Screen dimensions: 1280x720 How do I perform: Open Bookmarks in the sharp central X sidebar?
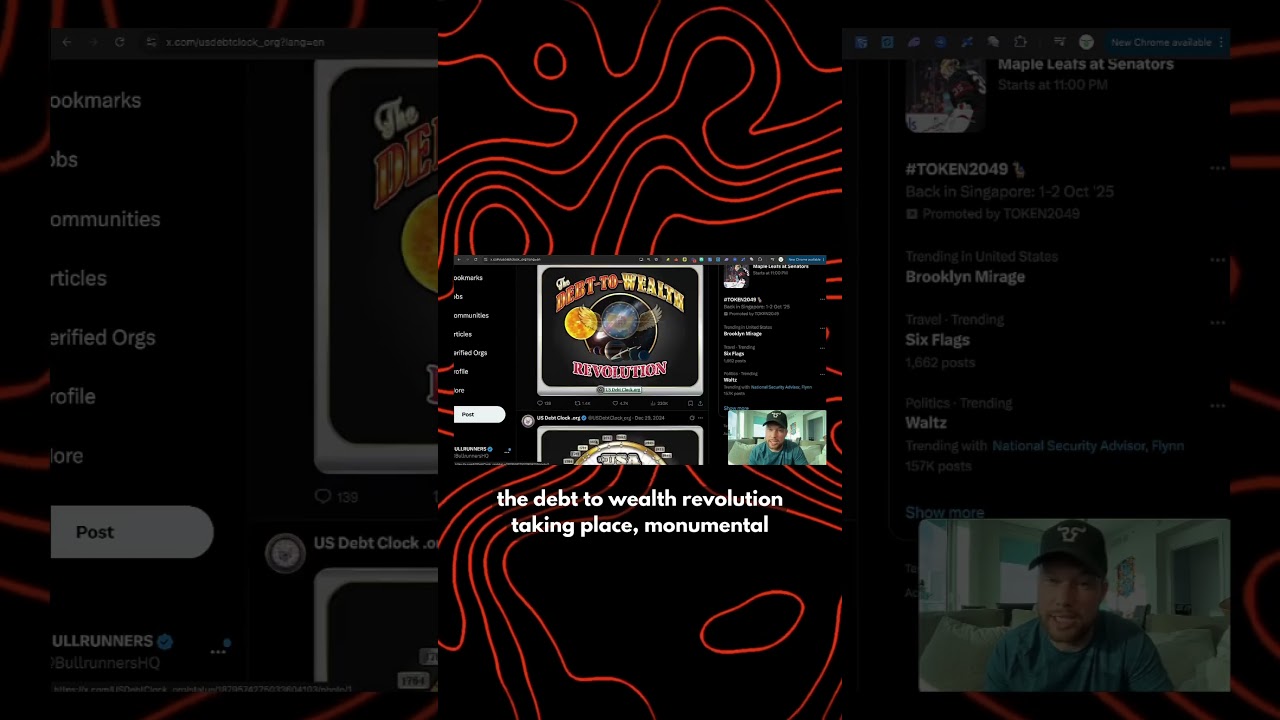tap(468, 278)
